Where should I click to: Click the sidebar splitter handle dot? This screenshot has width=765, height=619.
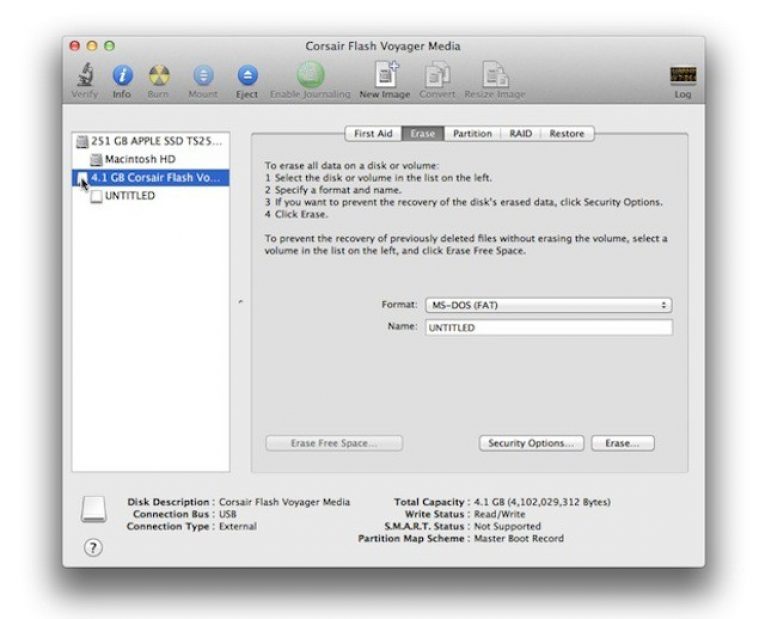241,302
